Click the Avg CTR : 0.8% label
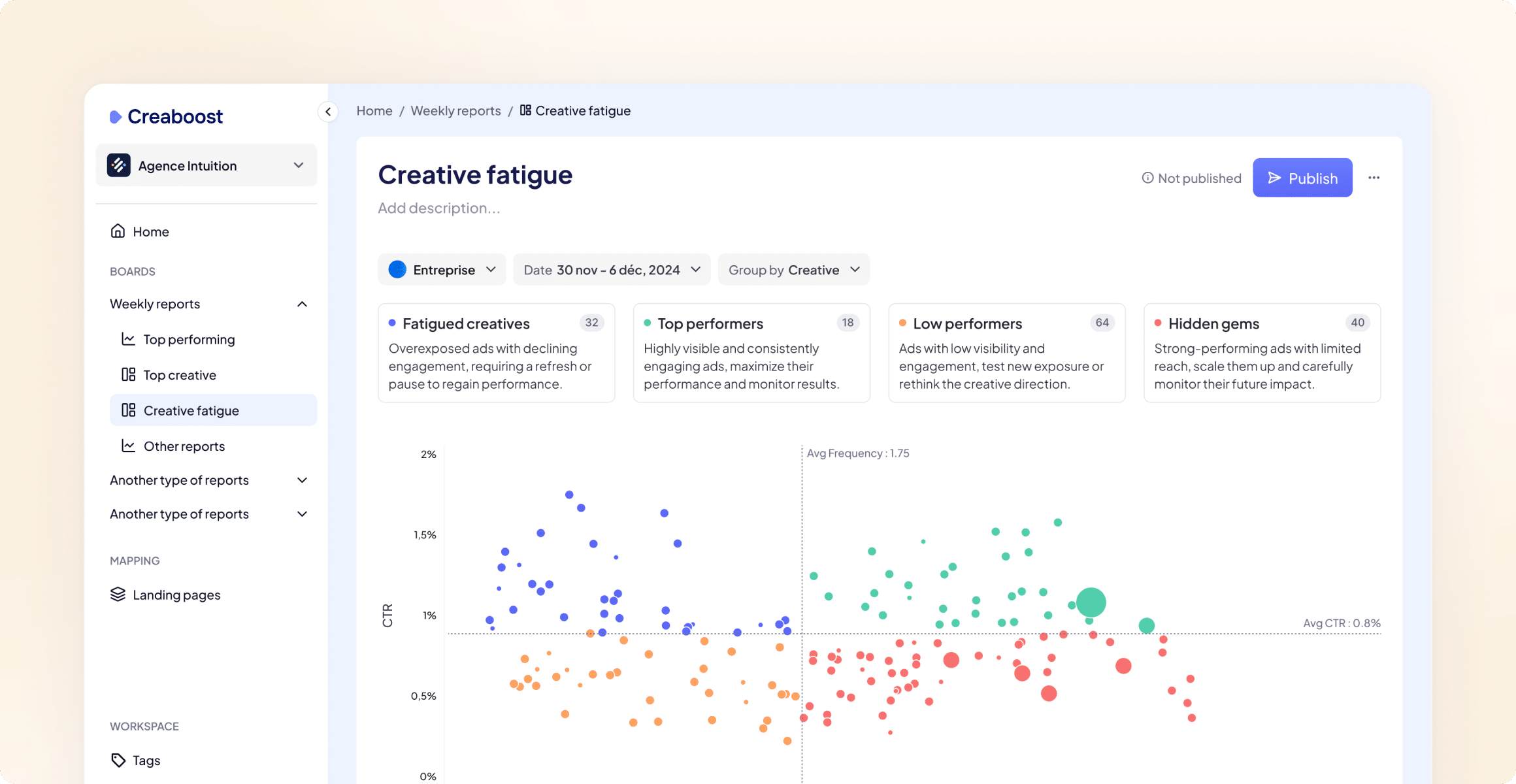The width and height of the screenshot is (1516, 784). click(1342, 623)
